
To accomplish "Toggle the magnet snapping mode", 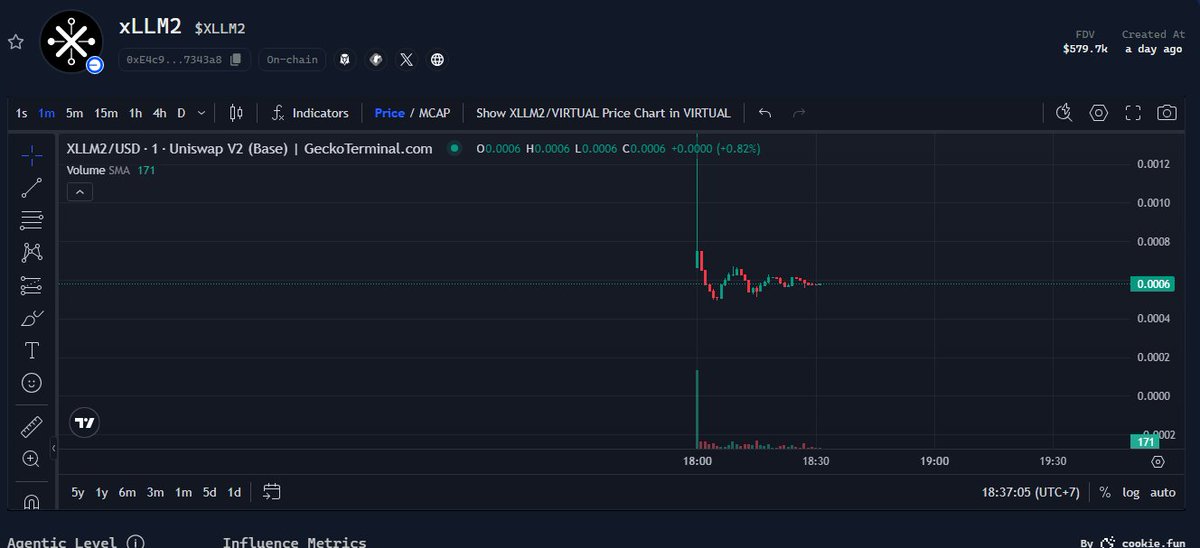I will (31, 500).
